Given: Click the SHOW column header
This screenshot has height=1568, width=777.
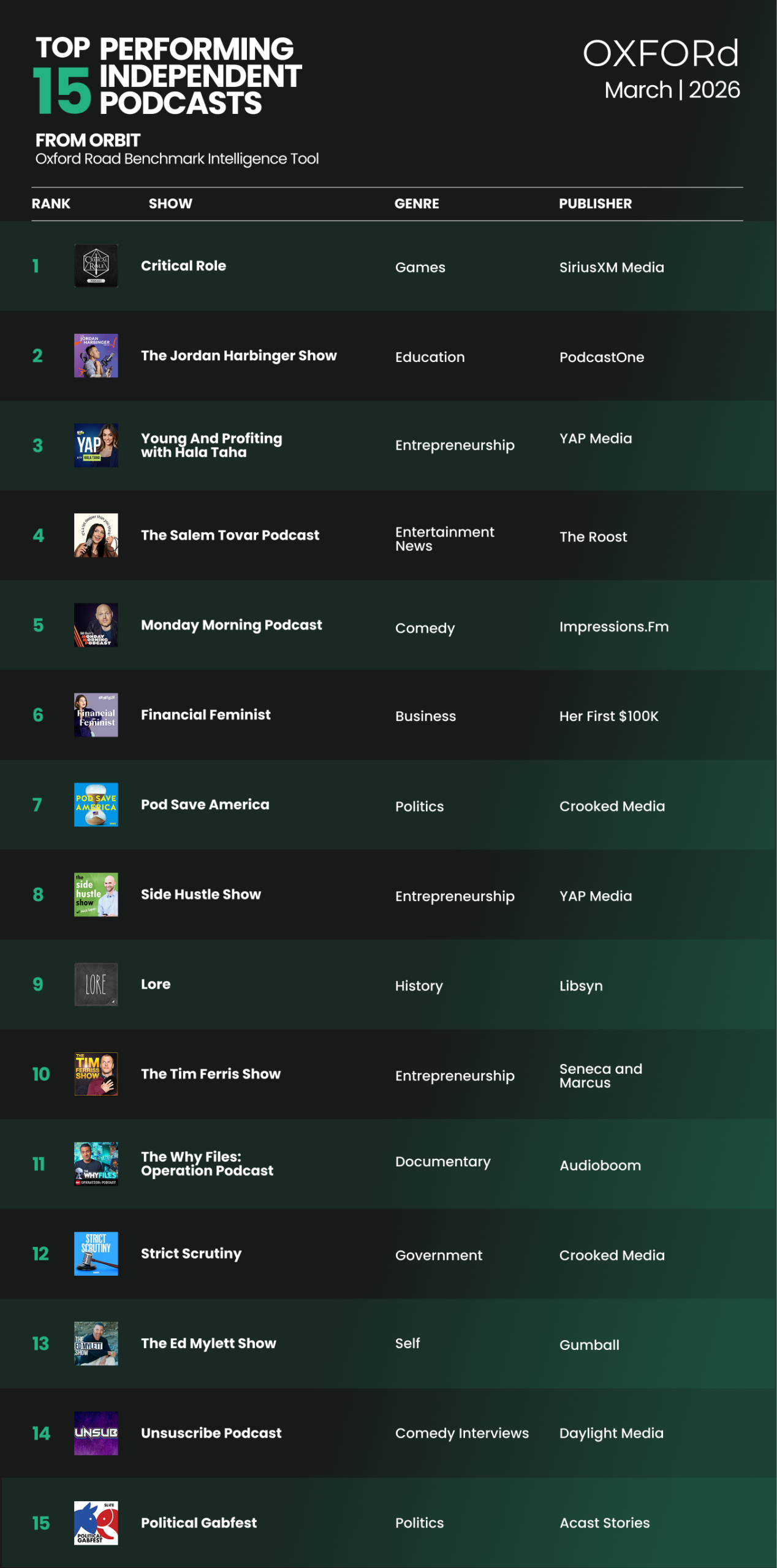Looking at the screenshot, I should [x=170, y=204].
